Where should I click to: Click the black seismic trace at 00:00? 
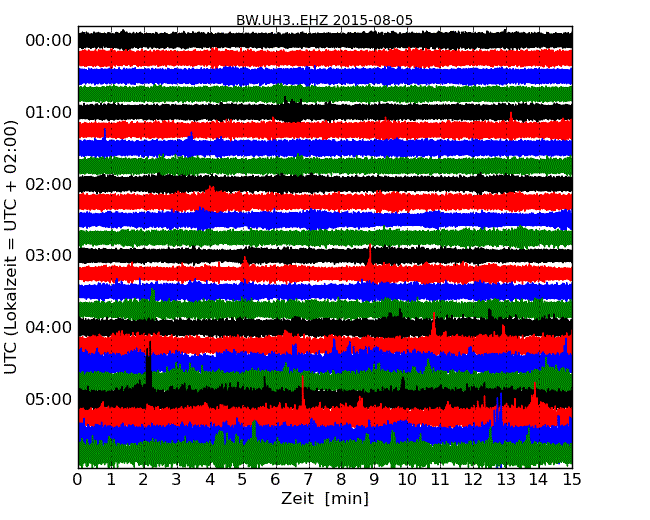[325, 40]
